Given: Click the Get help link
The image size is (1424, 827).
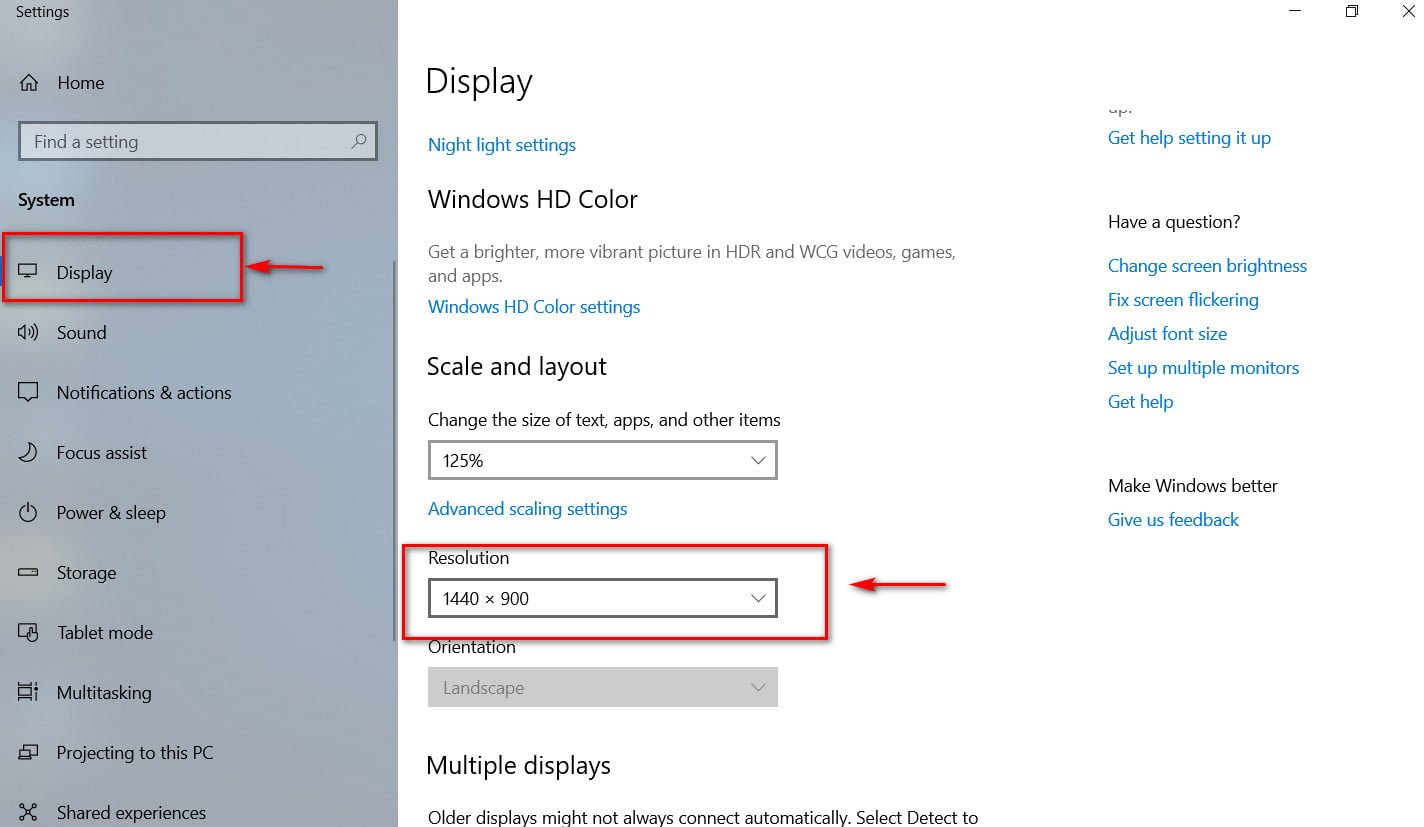Looking at the screenshot, I should [1140, 402].
